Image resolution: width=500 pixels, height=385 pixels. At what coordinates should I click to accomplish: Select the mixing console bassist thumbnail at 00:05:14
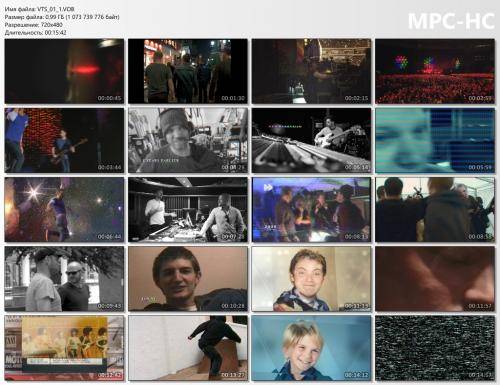(311, 140)
